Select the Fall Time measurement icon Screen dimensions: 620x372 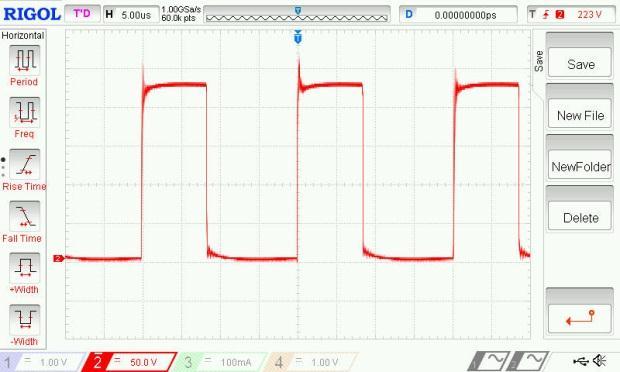point(24,216)
